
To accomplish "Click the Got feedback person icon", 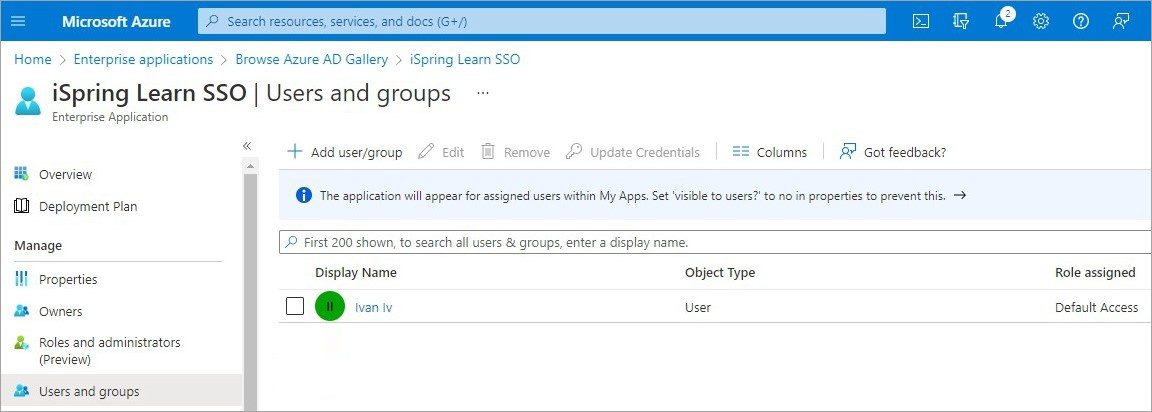I will [848, 151].
